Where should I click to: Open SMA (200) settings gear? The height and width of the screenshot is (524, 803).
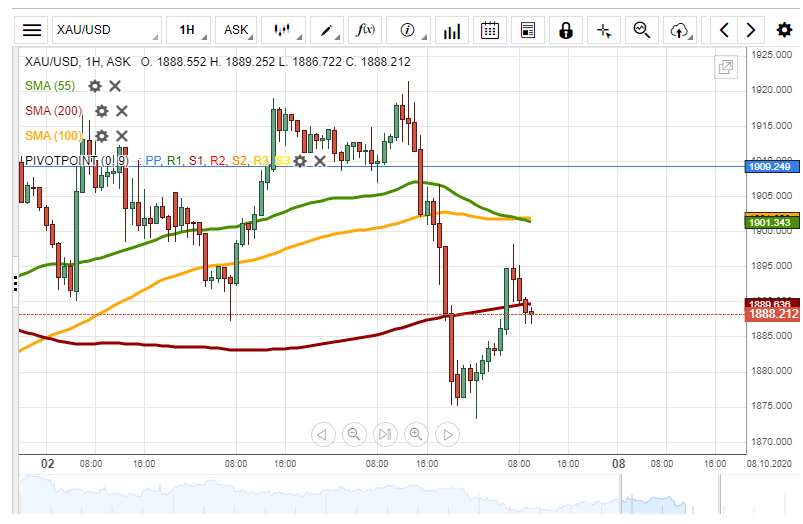point(102,111)
